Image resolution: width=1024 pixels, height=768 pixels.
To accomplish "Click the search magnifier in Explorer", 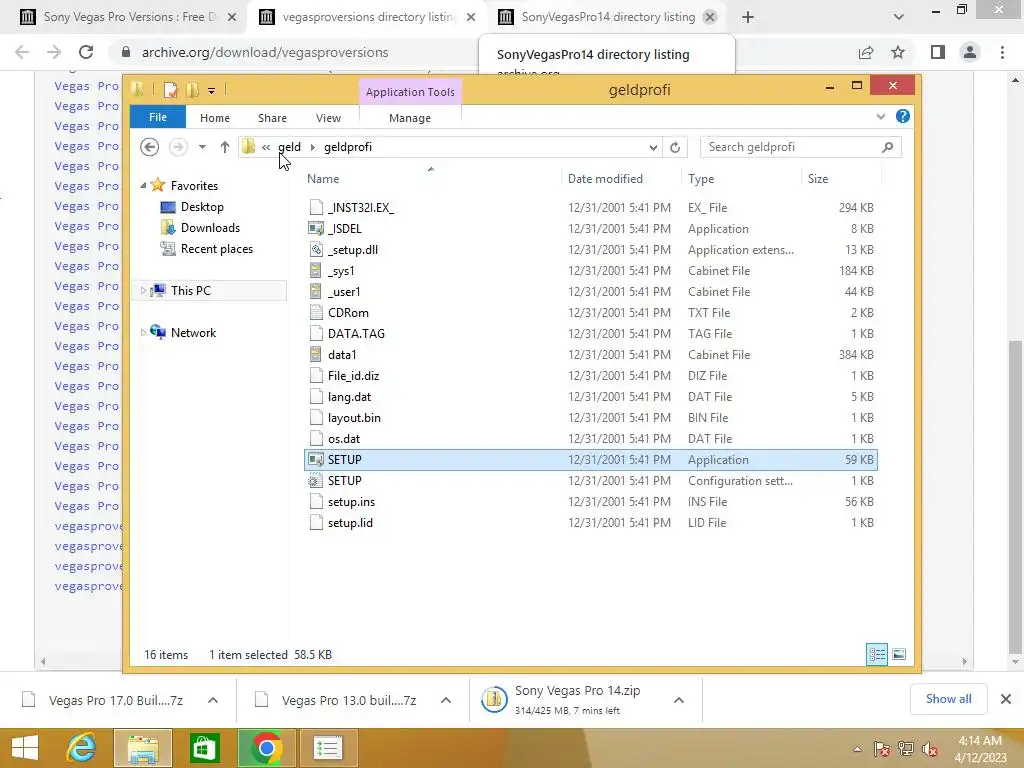I will [x=887, y=148].
